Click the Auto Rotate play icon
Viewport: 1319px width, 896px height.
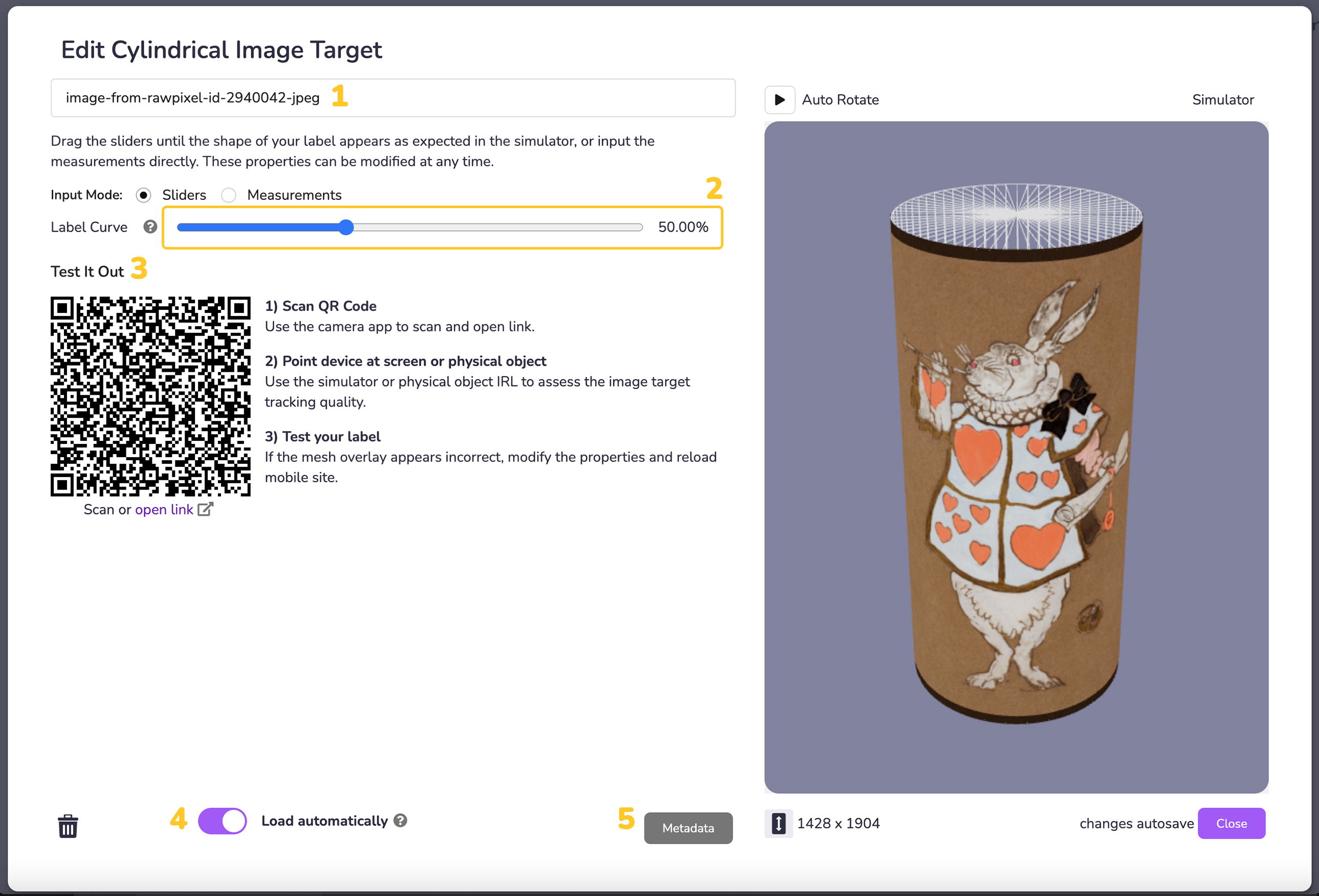[x=779, y=100]
